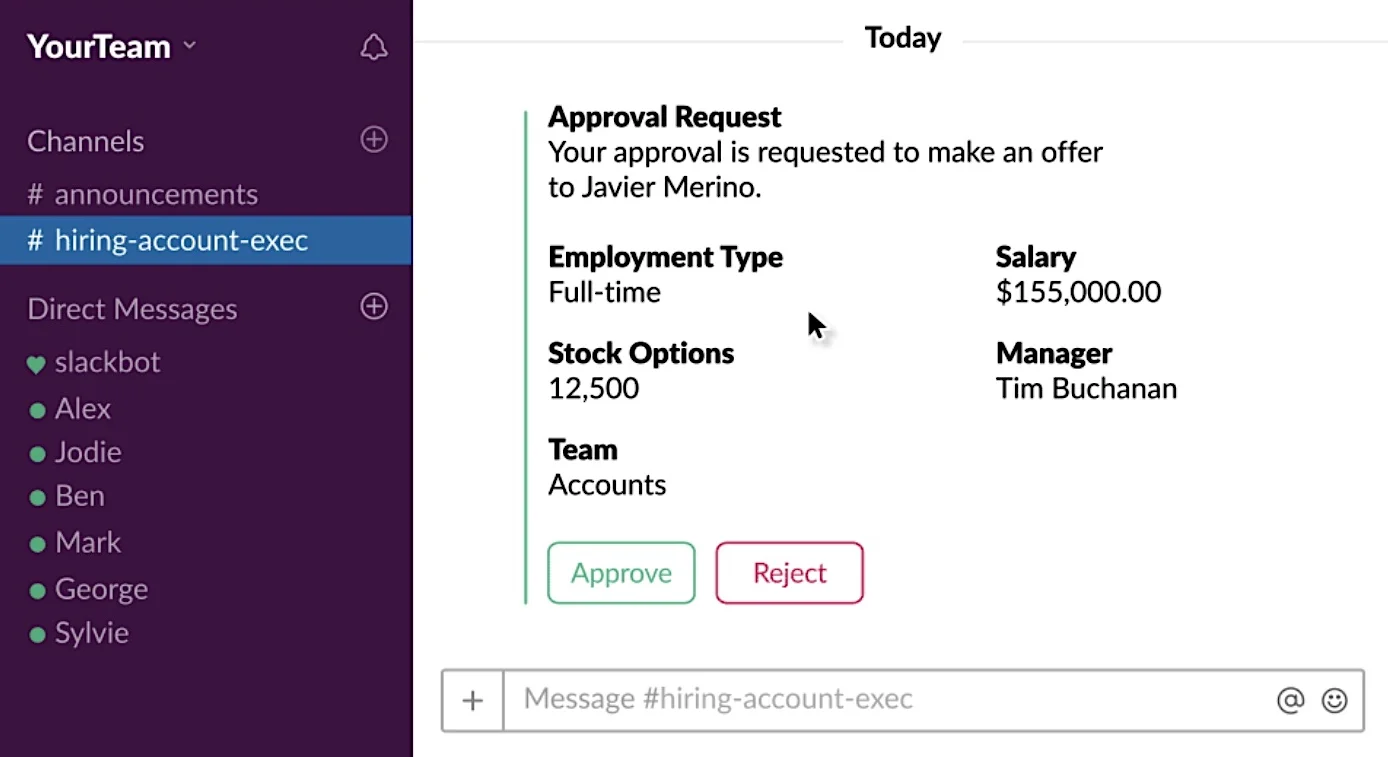Reject the approval request
Image resolution: width=1388 pixels, height=757 pixels.
(789, 573)
